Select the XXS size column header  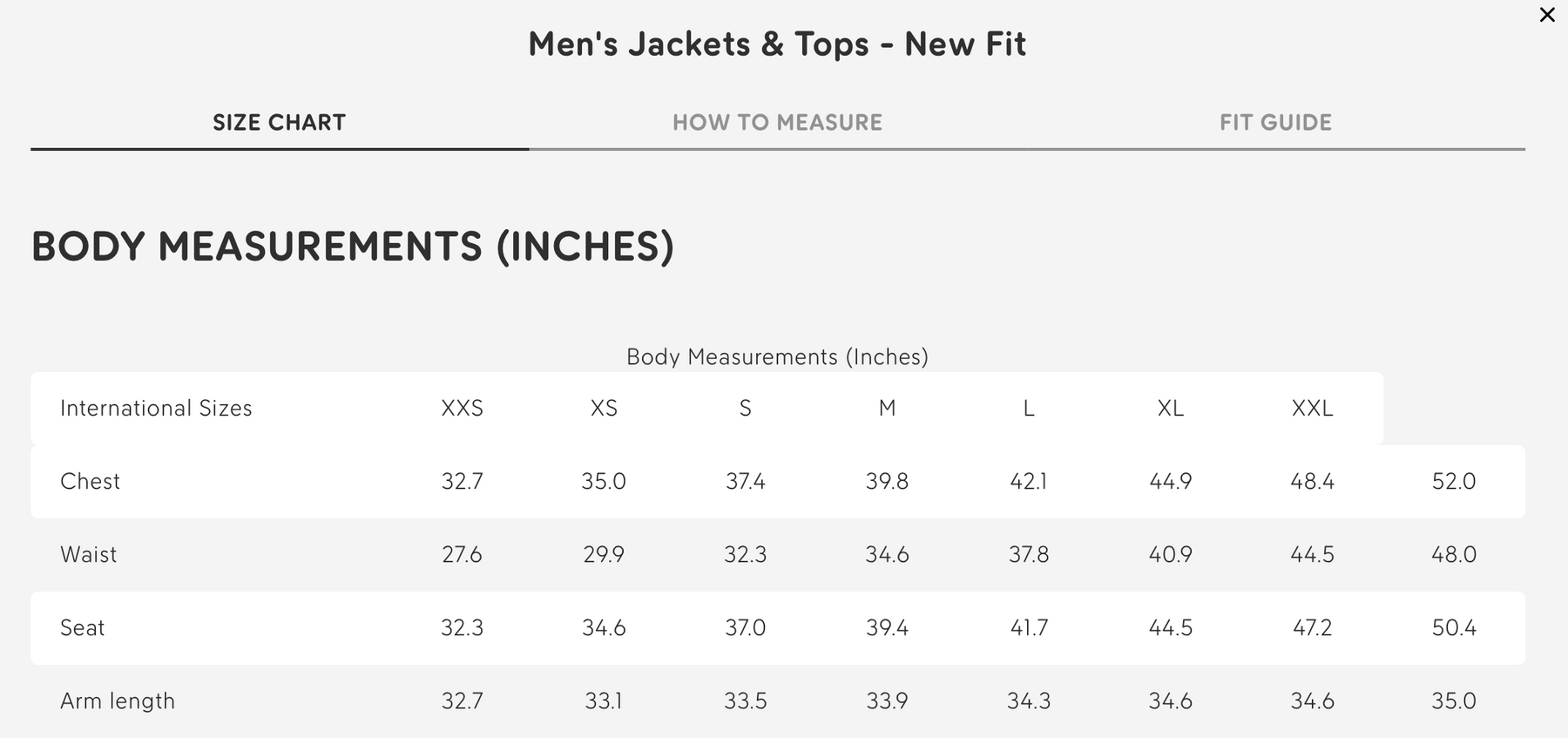462,409
